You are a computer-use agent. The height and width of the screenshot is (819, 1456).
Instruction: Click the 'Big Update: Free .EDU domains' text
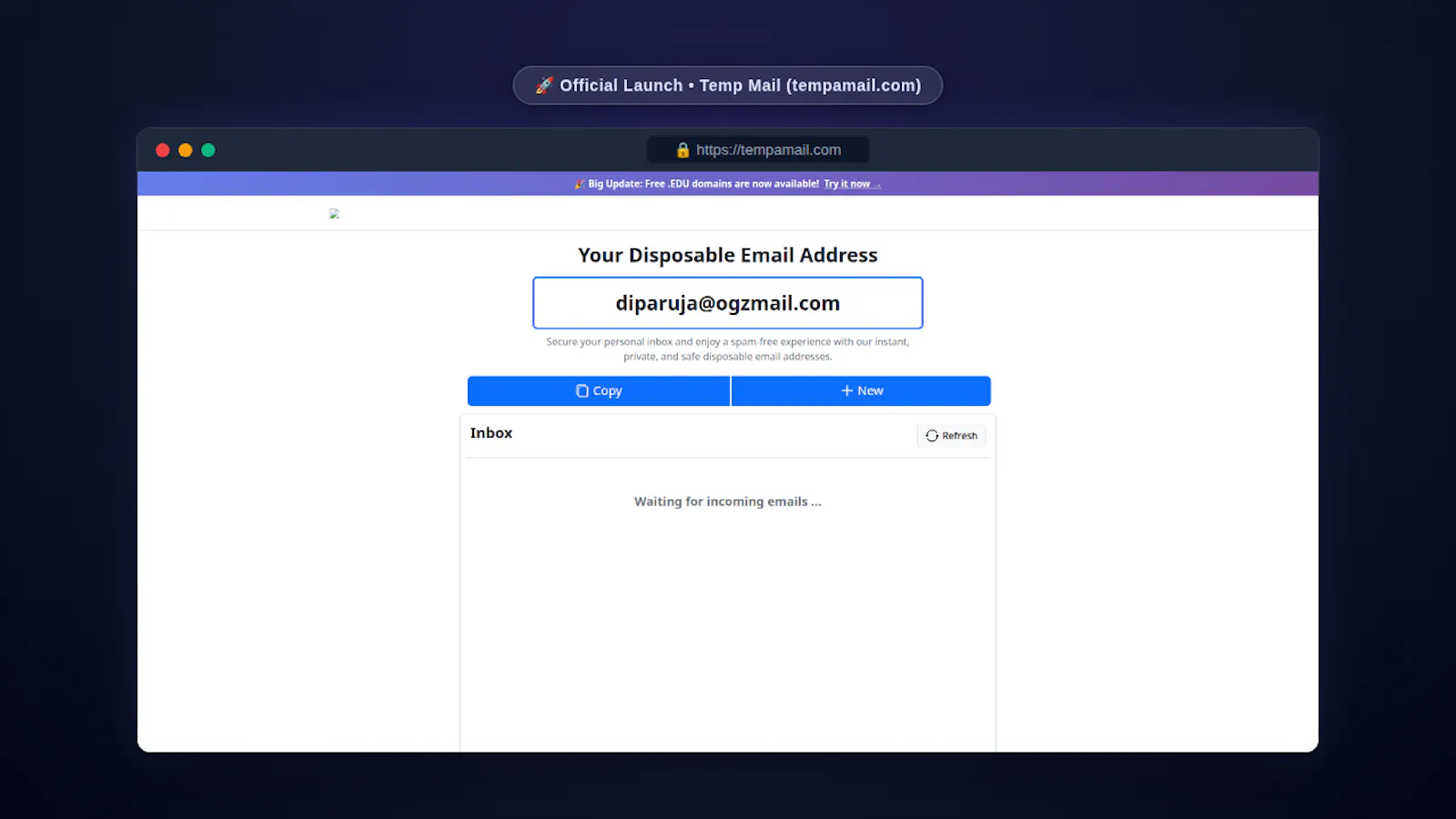(x=703, y=184)
